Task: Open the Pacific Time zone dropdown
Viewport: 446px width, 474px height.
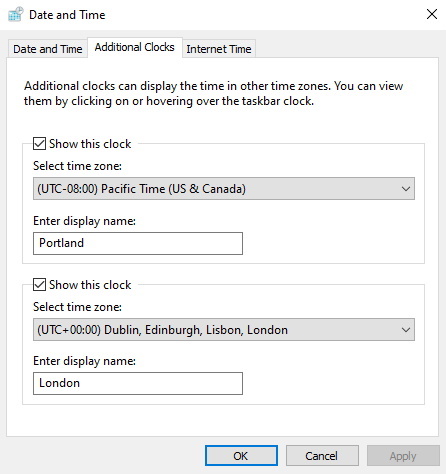Action: [224, 189]
